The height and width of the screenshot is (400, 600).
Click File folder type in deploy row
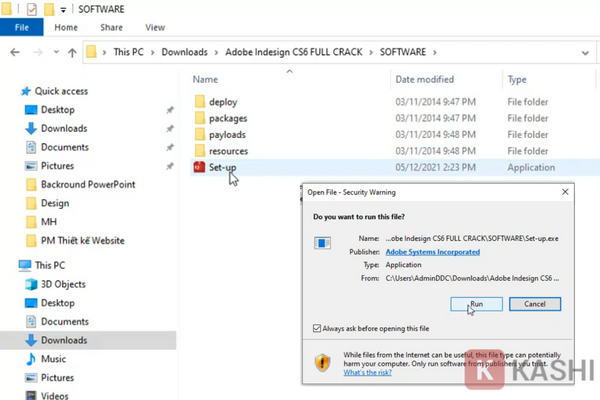pos(528,102)
